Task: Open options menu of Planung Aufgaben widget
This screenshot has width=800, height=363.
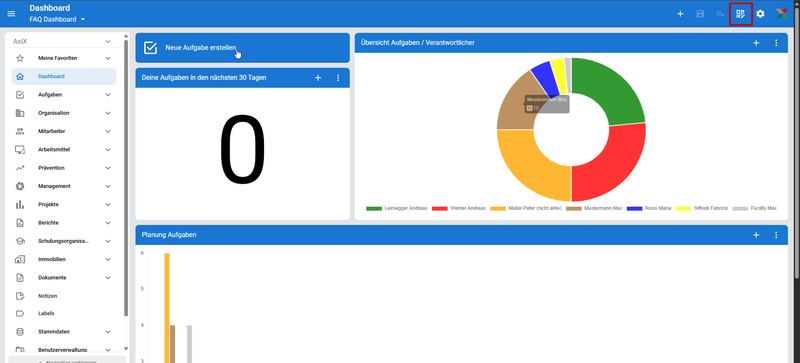Action: (776, 235)
